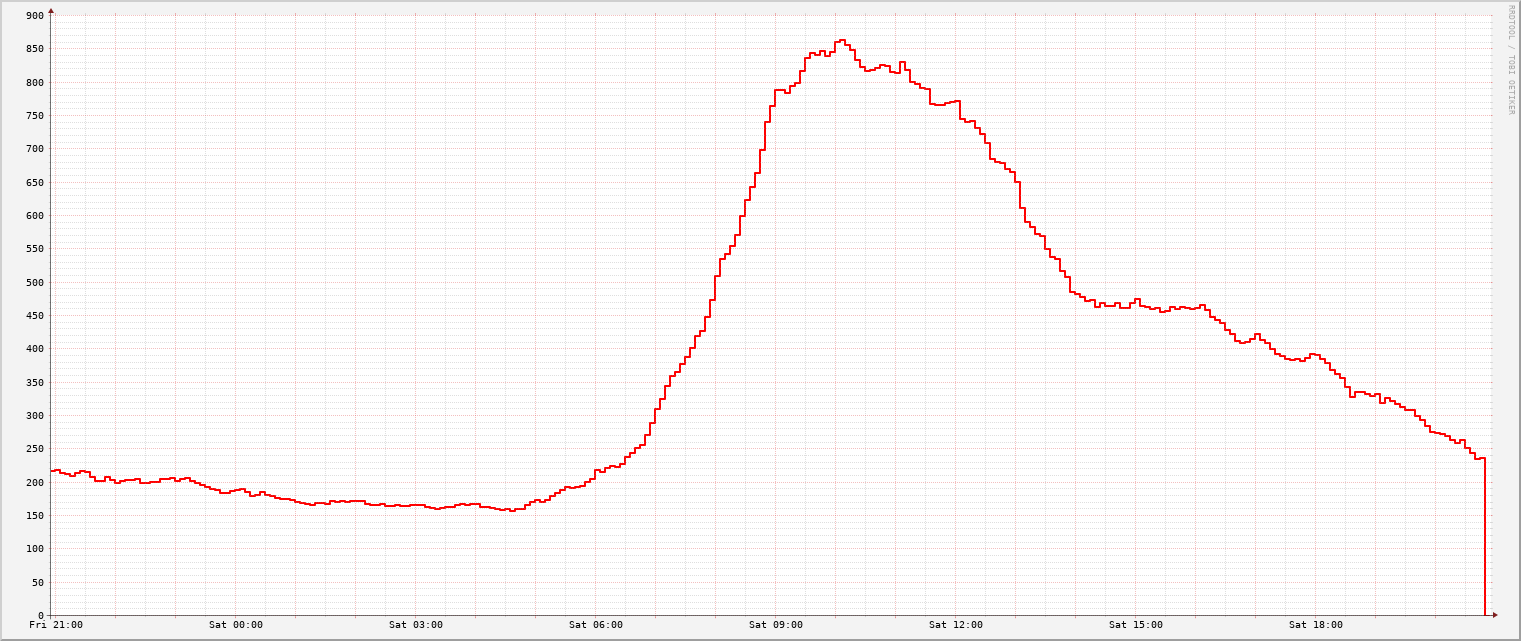Click the Sat 18:00 timestamp label

(1316, 624)
